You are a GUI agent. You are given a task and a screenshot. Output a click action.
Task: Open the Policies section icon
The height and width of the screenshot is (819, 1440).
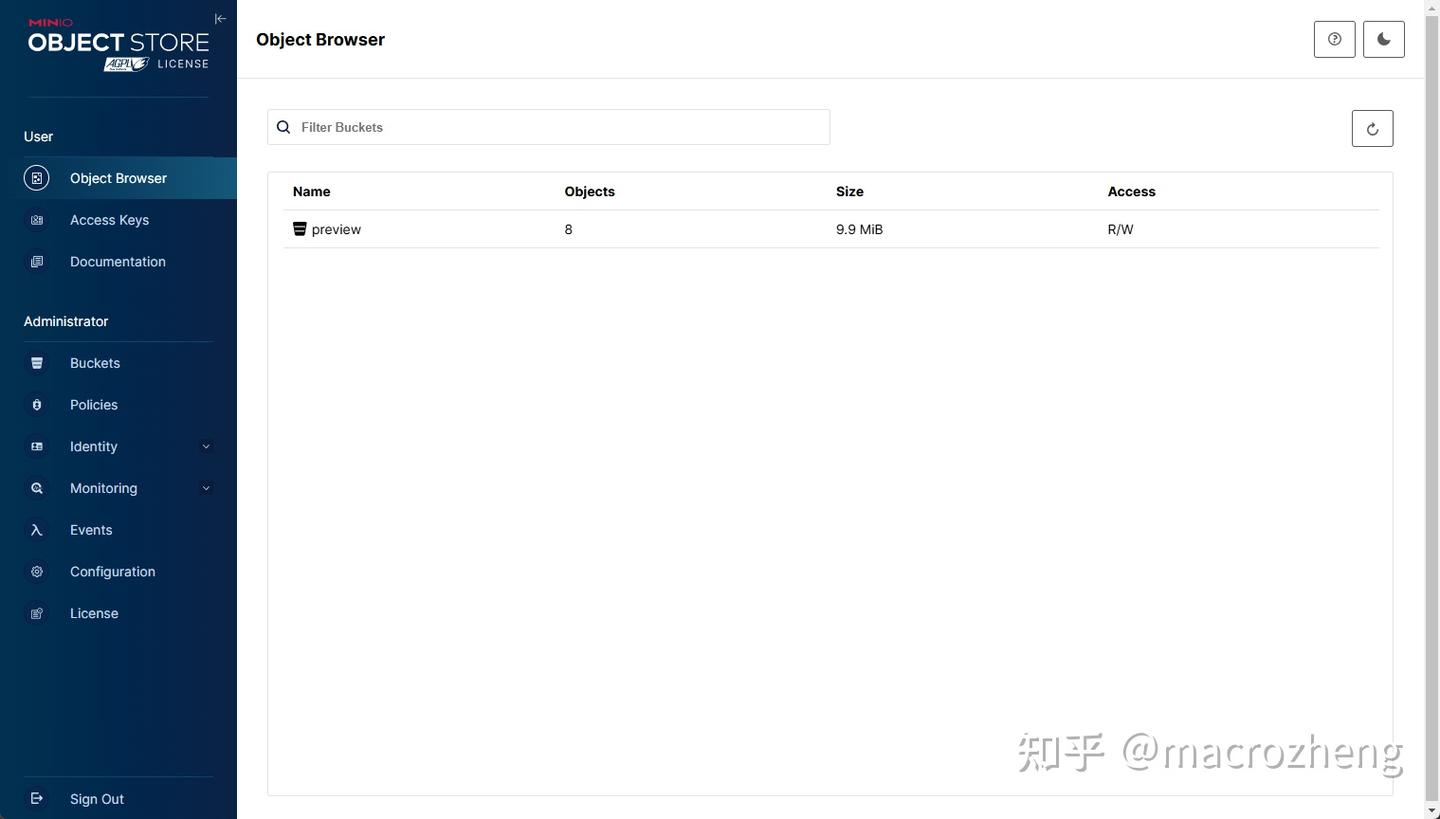tap(37, 404)
